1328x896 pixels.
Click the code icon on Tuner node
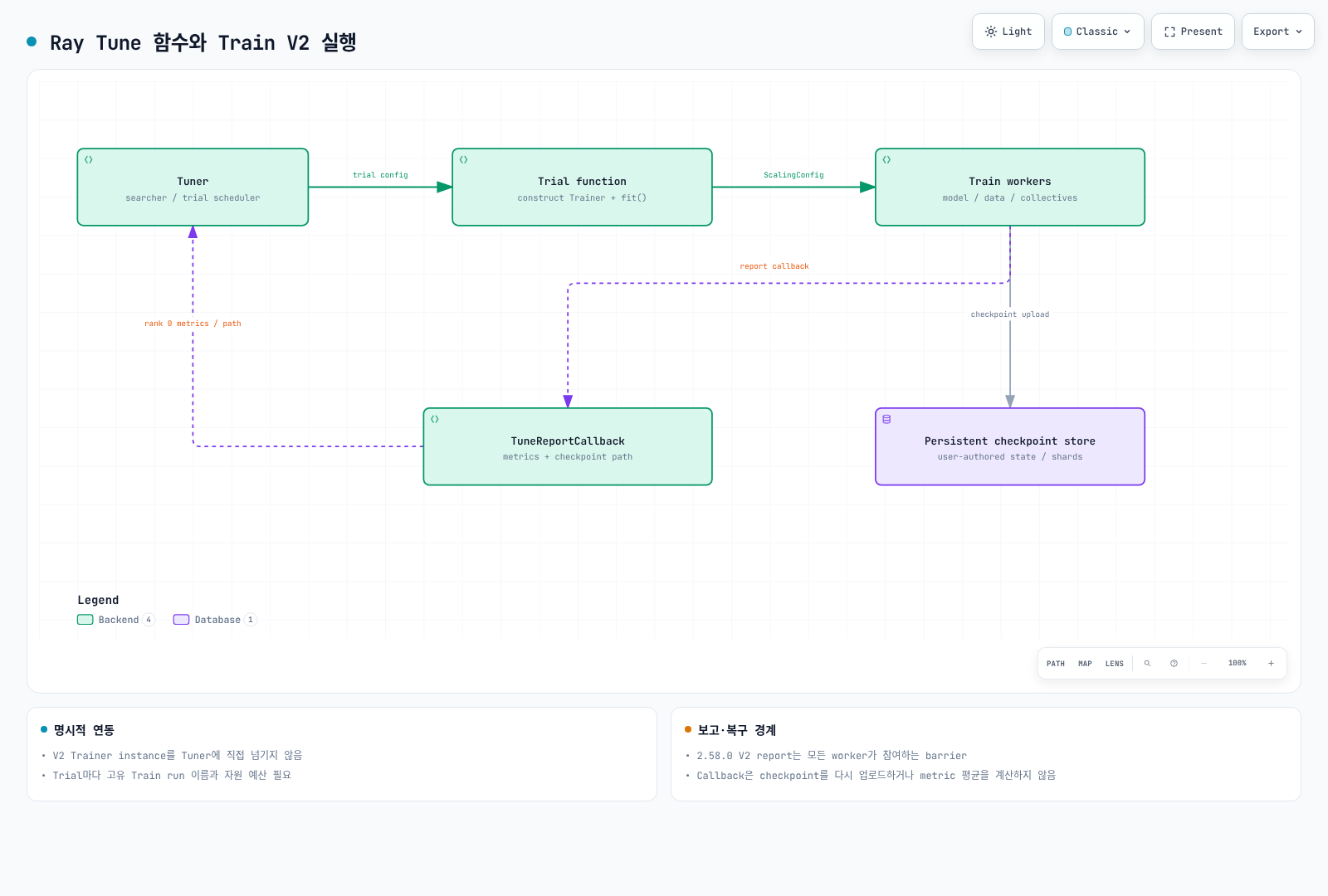[x=89, y=159]
